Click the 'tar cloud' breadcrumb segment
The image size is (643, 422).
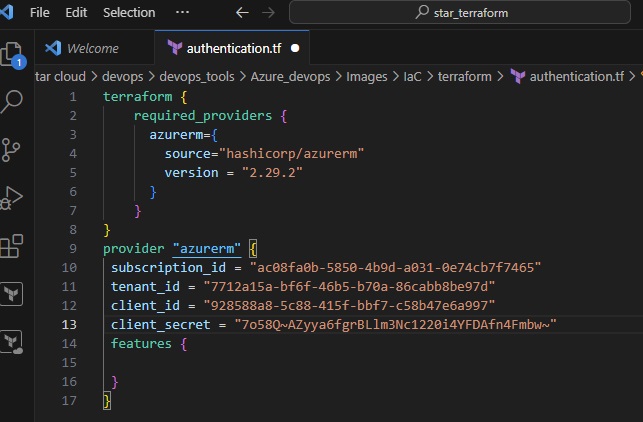[x=61, y=76]
